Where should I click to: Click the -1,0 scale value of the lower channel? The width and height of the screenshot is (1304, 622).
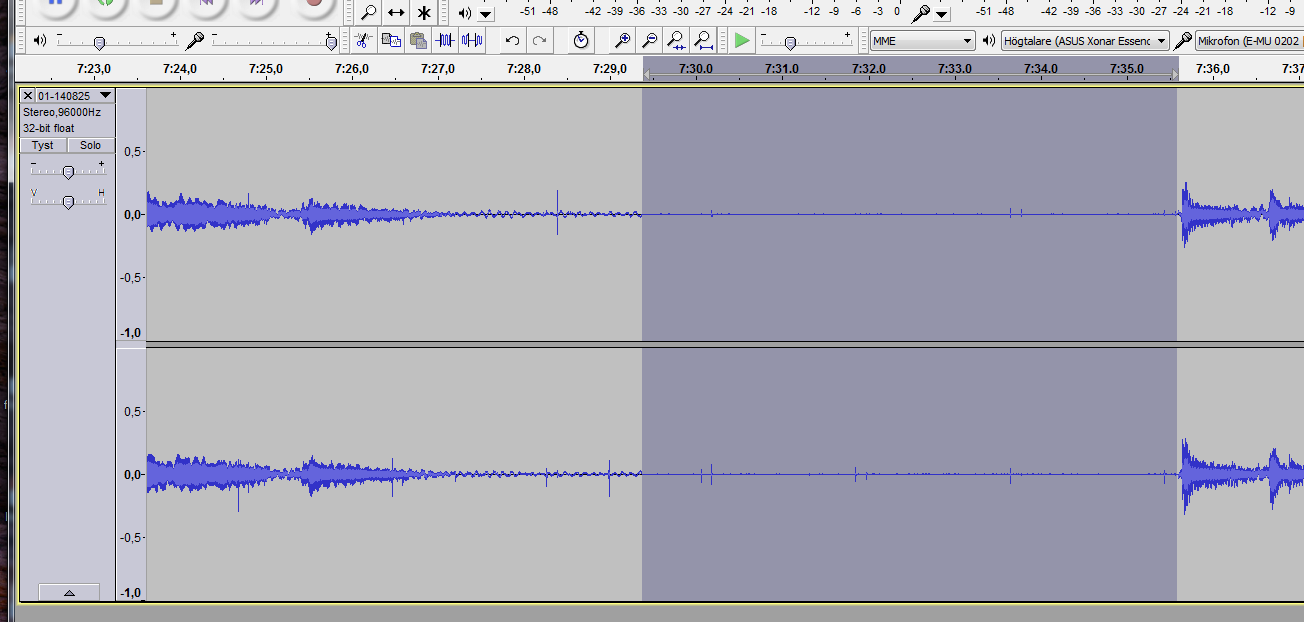131,593
